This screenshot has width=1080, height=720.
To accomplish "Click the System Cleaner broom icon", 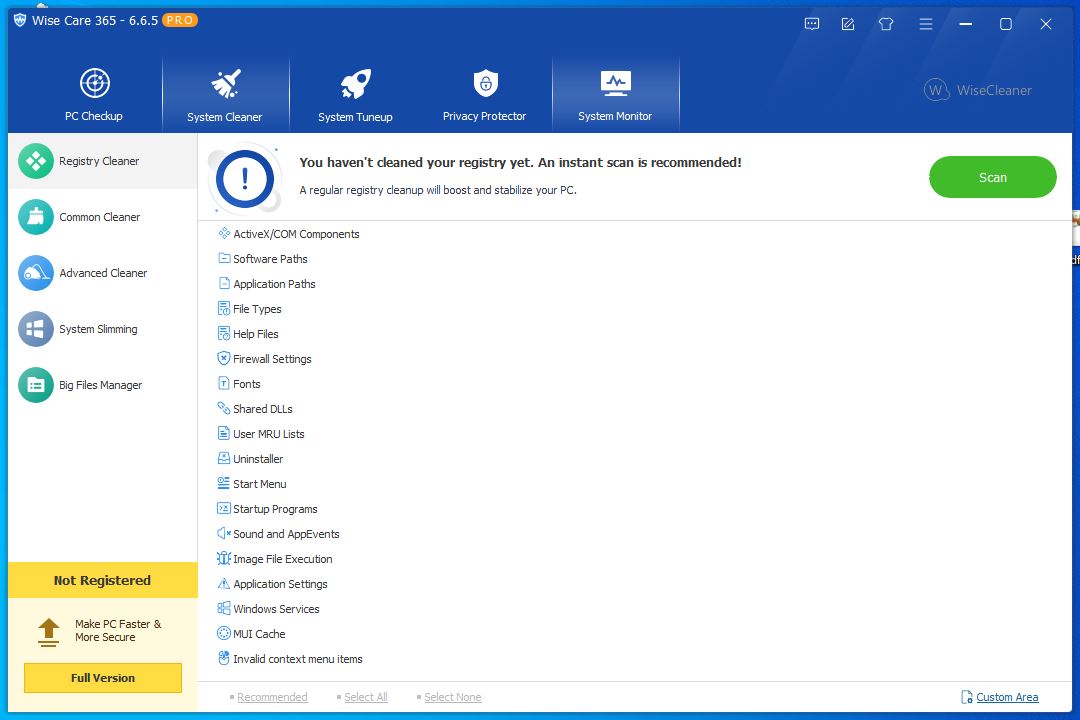I will (225, 84).
